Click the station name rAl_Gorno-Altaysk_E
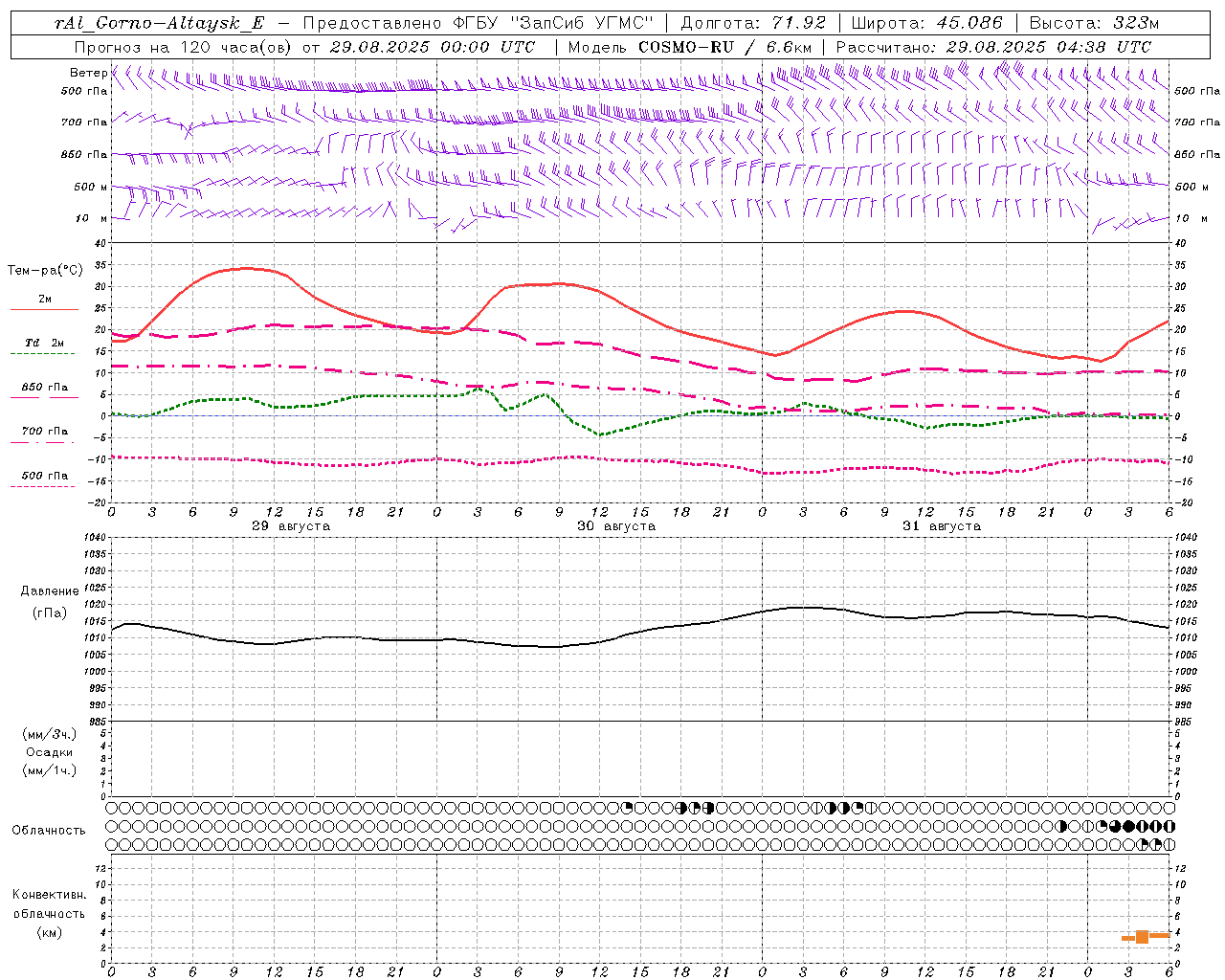 159,23
